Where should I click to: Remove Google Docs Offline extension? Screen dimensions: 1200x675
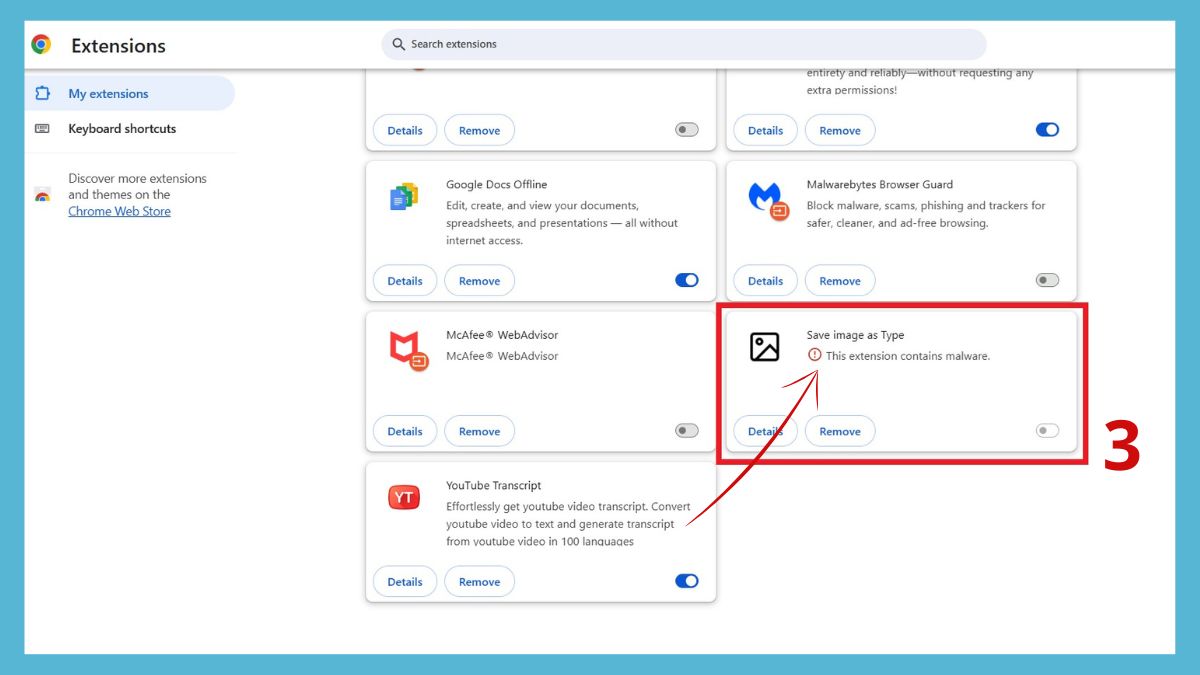tap(479, 281)
